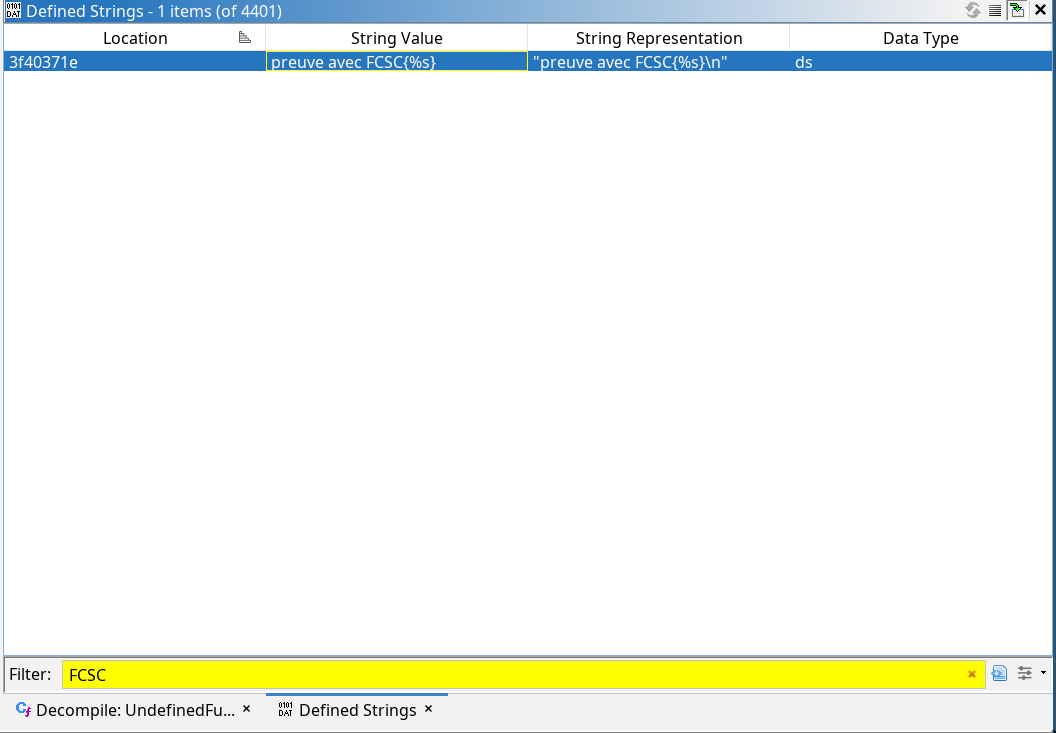This screenshot has height=733, width=1056.
Task: Toggle navigation on incoming location changes icon
Action: pyautogui.click(x=1017, y=11)
